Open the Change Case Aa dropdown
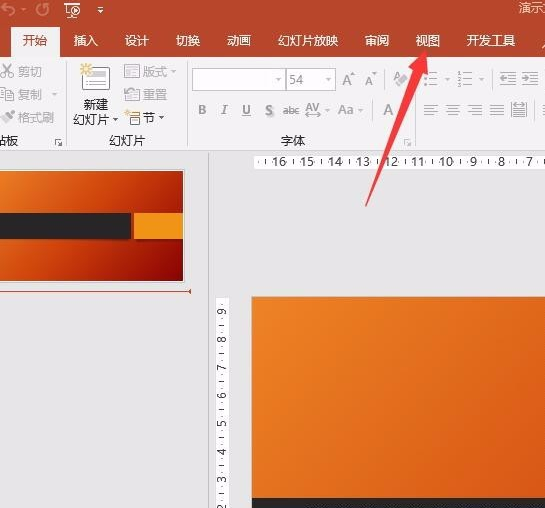Image resolution: width=545 pixels, height=508 pixels. (x=350, y=110)
